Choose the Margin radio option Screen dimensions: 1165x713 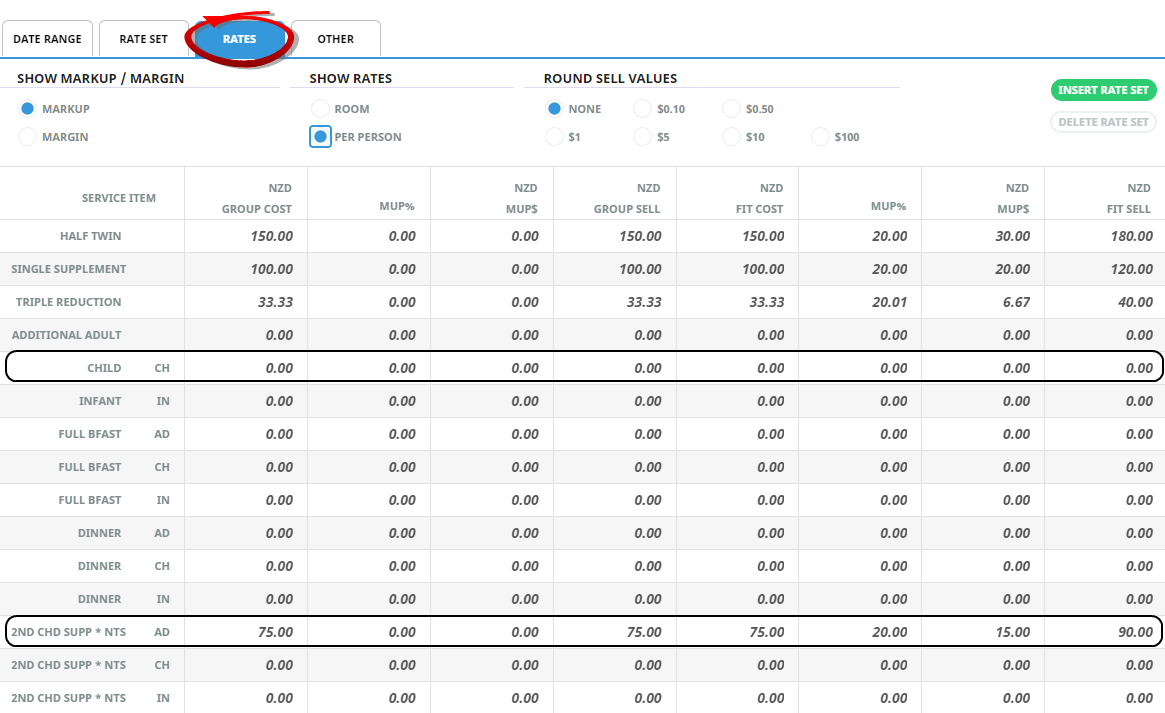(x=28, y=137)
